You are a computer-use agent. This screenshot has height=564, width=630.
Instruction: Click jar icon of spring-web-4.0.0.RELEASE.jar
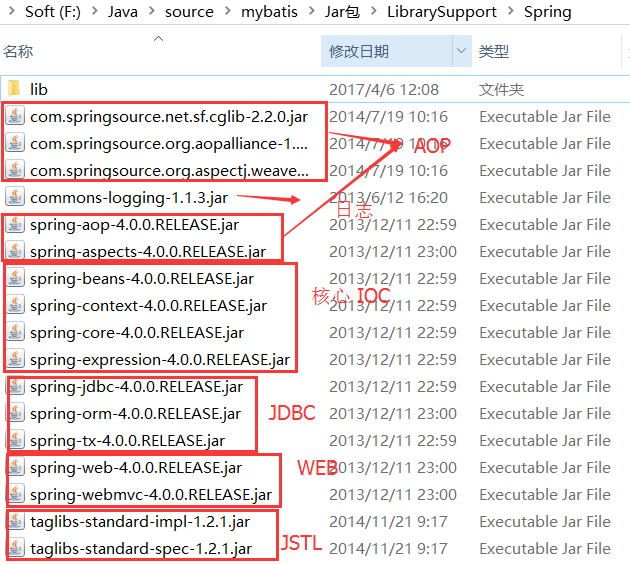[x=15, y=467]
